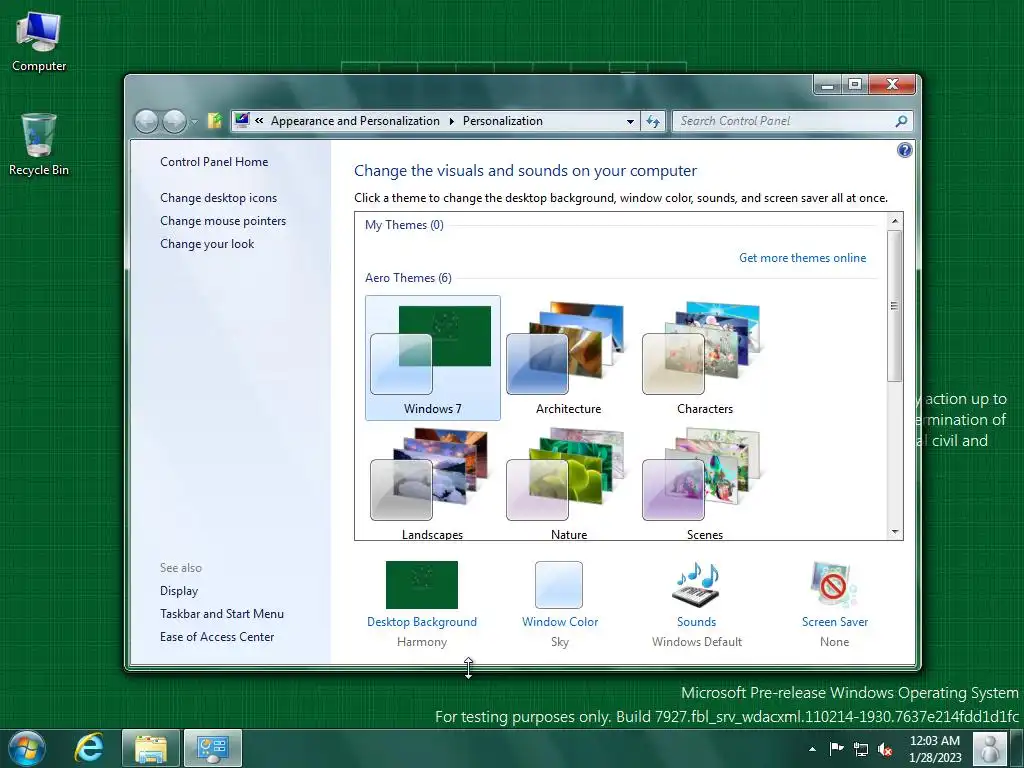1024x768 pixels.
Task: Select the Architecture theme
Action: point(568,358)
